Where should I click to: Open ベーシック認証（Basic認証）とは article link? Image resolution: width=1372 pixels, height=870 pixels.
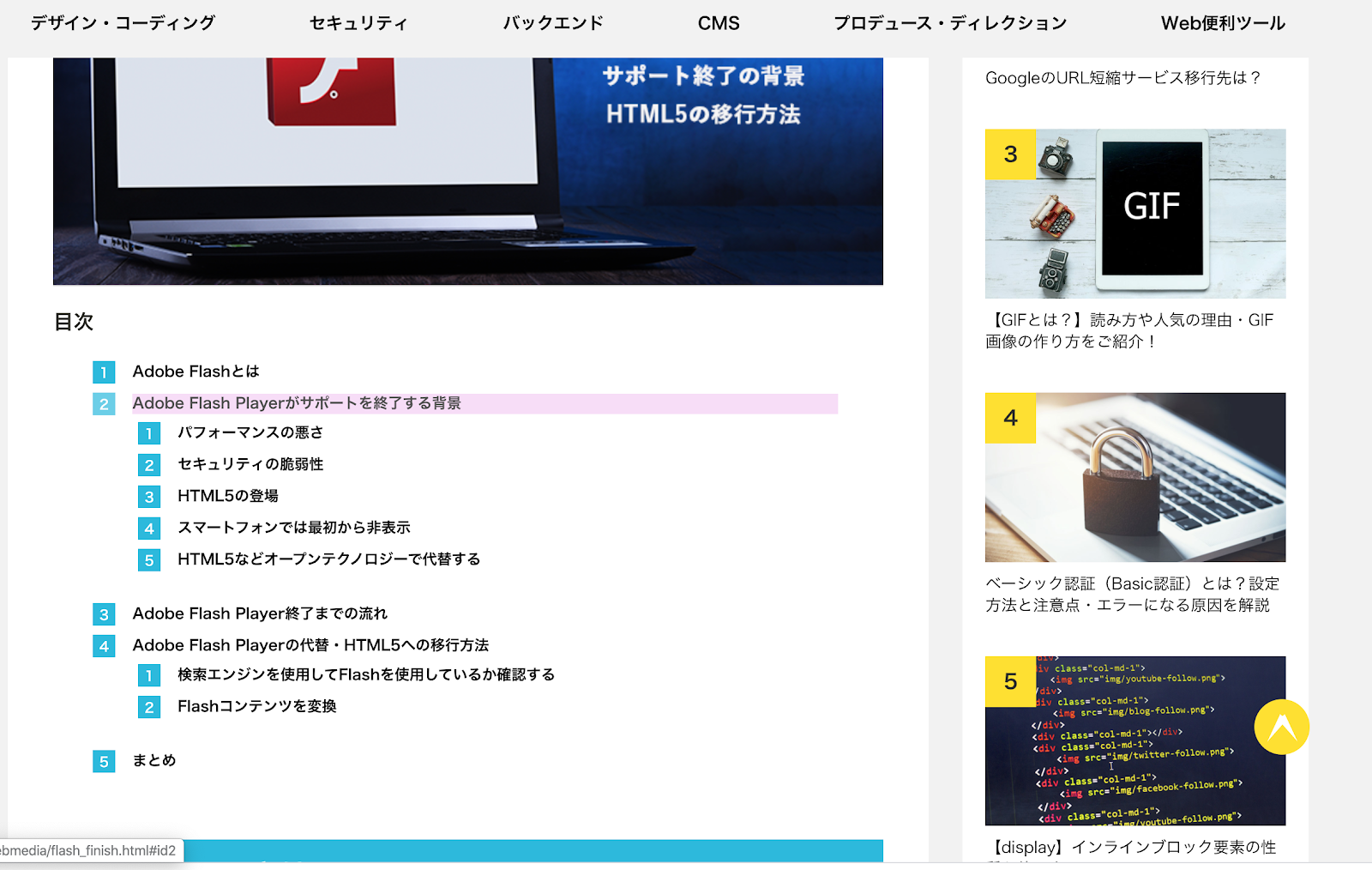pos(1132,594)
